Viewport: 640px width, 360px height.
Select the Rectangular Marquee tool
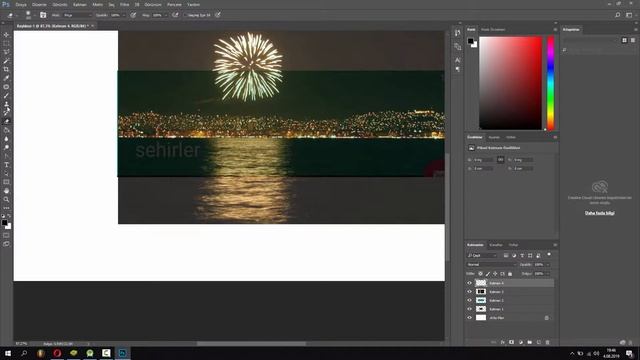[6, 43]
